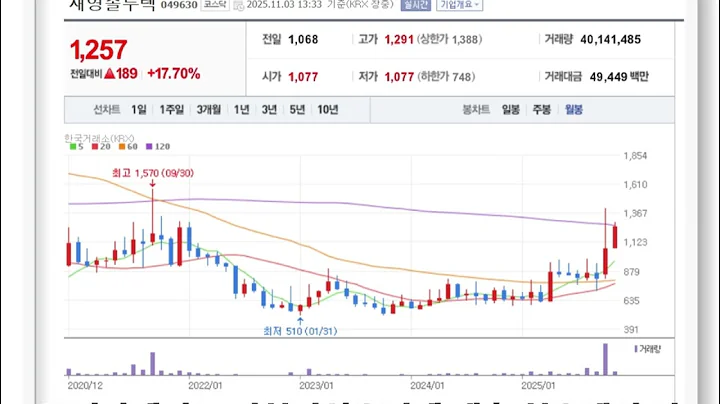This screenshot has width=720, height=404.
Task: Click the 거래량 value 40,141,485
Action: [610, 39]
